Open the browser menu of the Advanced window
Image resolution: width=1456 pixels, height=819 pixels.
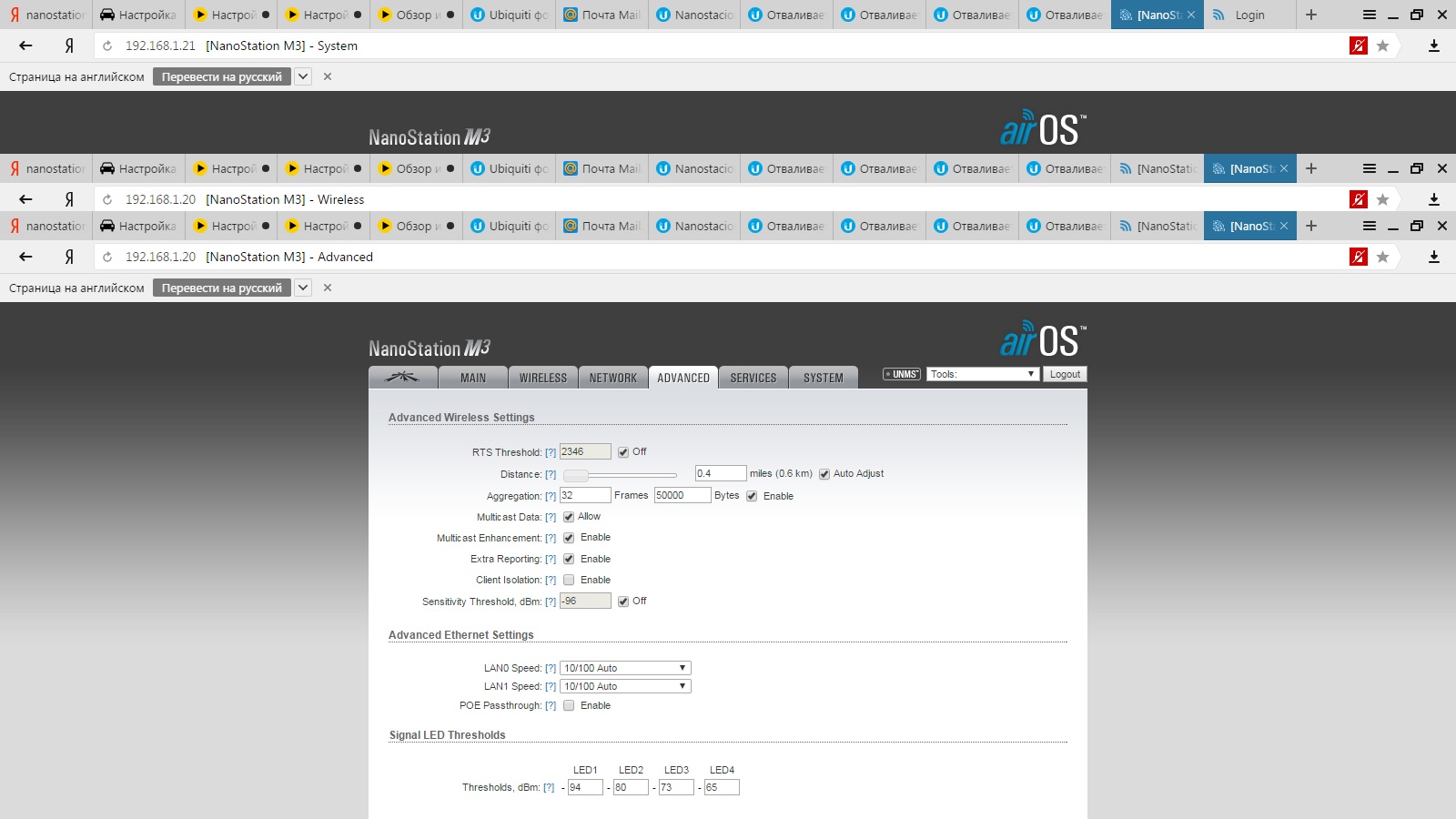pyautogui.click(x=1369, y=226)
